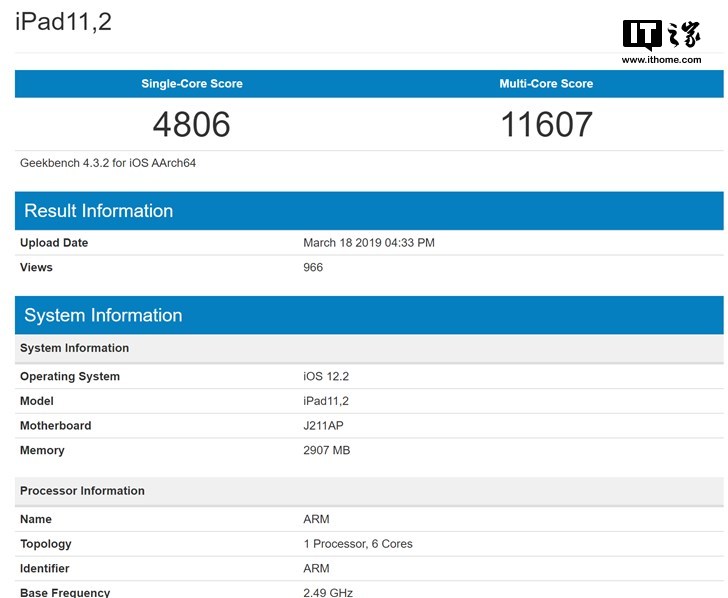Image resolution: width=728 pixels, height=598 pixels.
Task: Click the Operating System label
Action: [x=70, y=377]
